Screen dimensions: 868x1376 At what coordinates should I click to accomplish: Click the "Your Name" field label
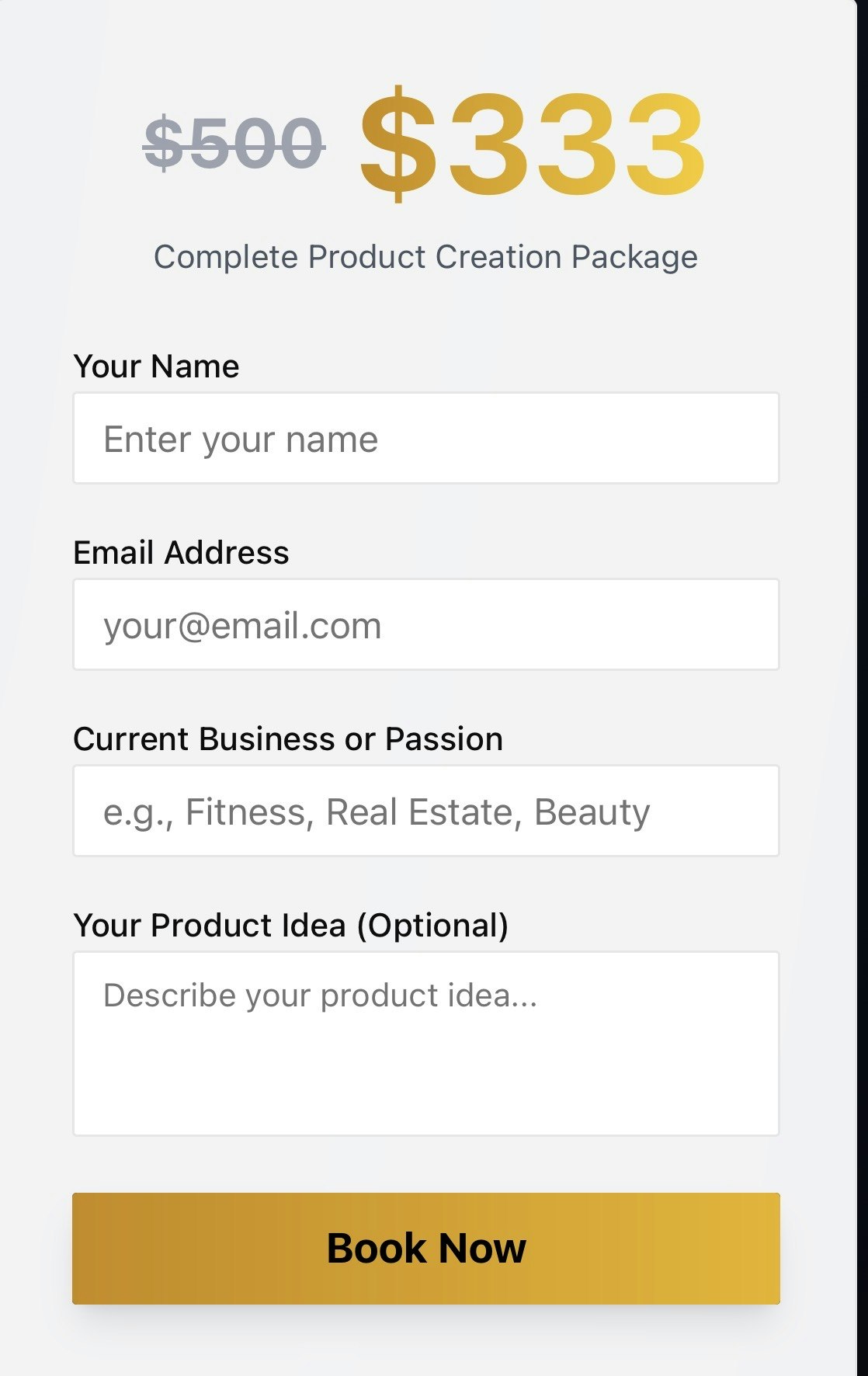[x=156, y=367]
